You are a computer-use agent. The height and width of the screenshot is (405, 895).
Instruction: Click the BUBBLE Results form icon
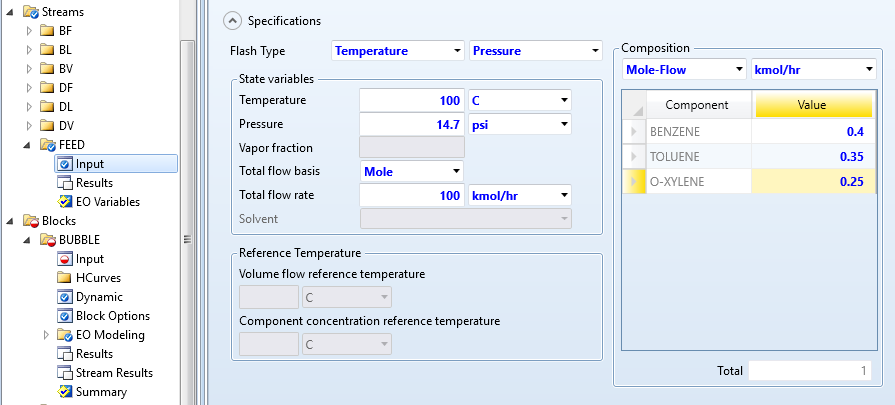(x=64, y=354)
